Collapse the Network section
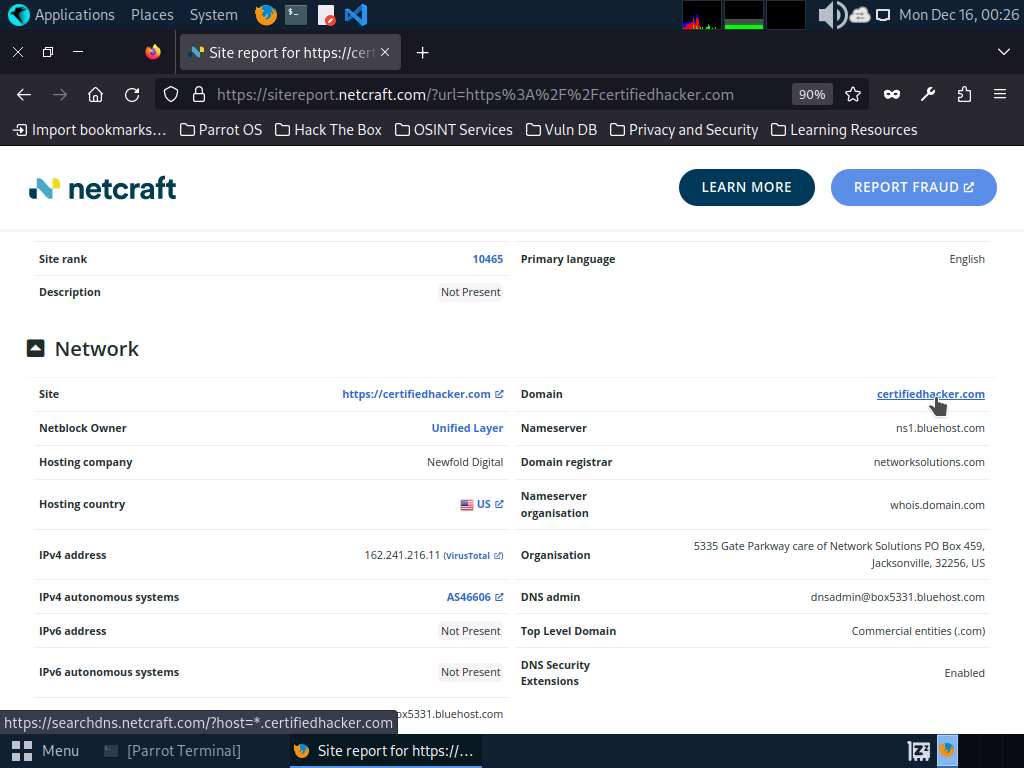 [x=35, y=348]
